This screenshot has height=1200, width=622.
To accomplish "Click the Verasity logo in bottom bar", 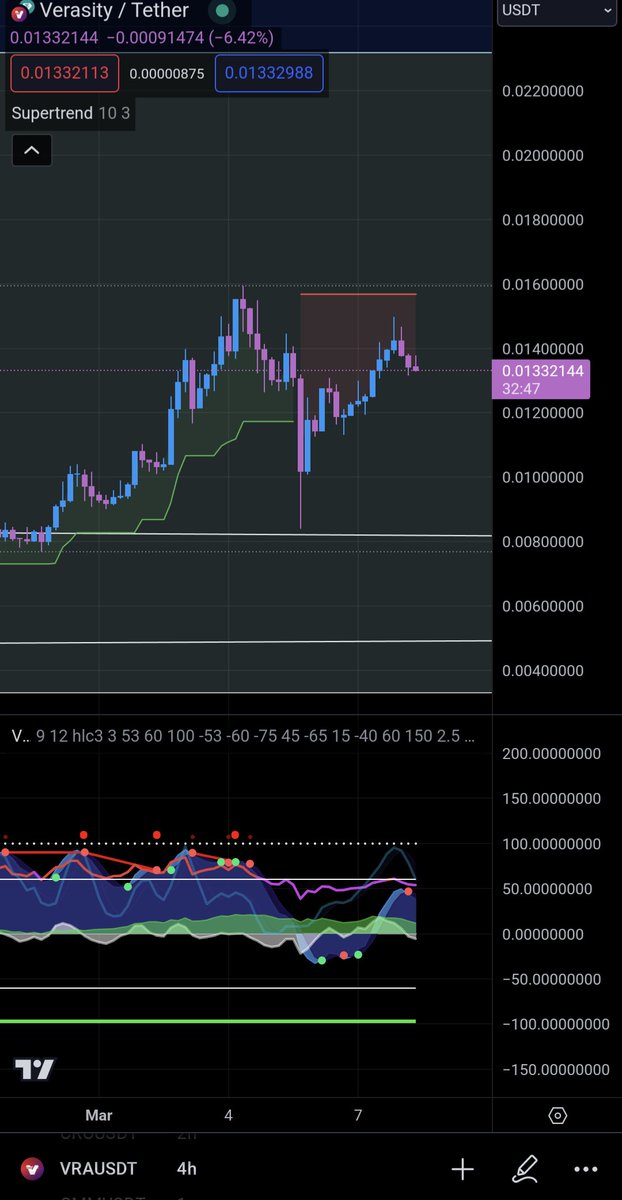I will (32, 1168).
